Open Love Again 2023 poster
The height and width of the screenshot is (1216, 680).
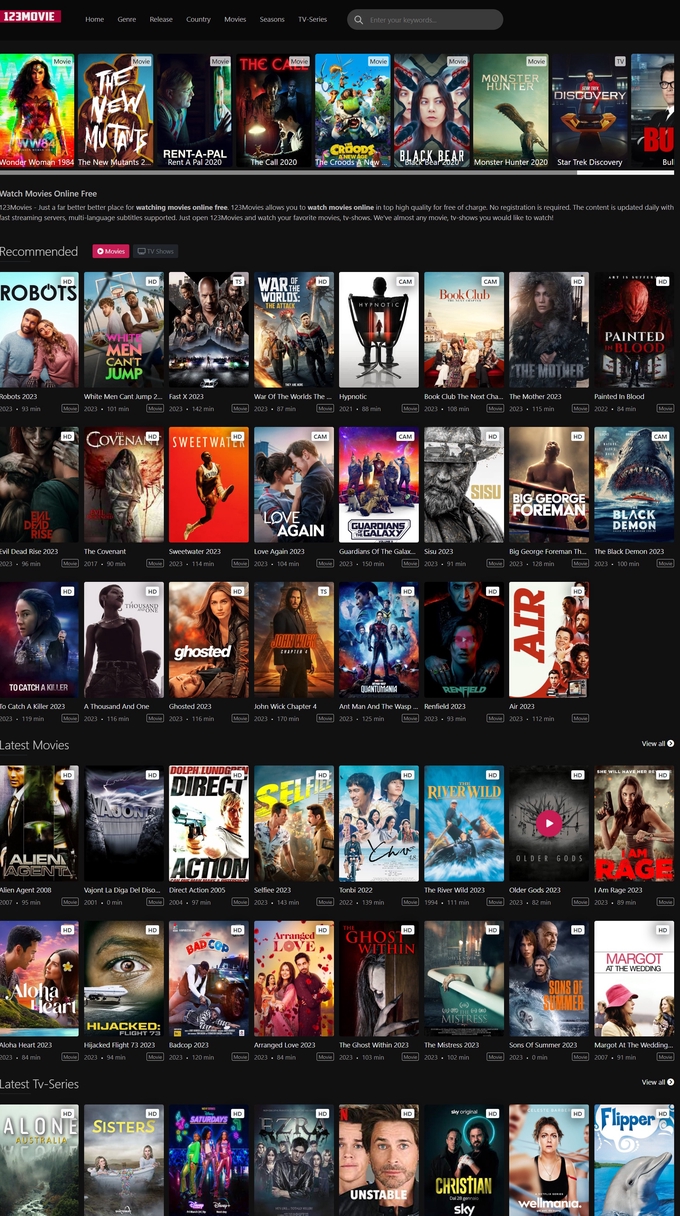coord(294,485)
